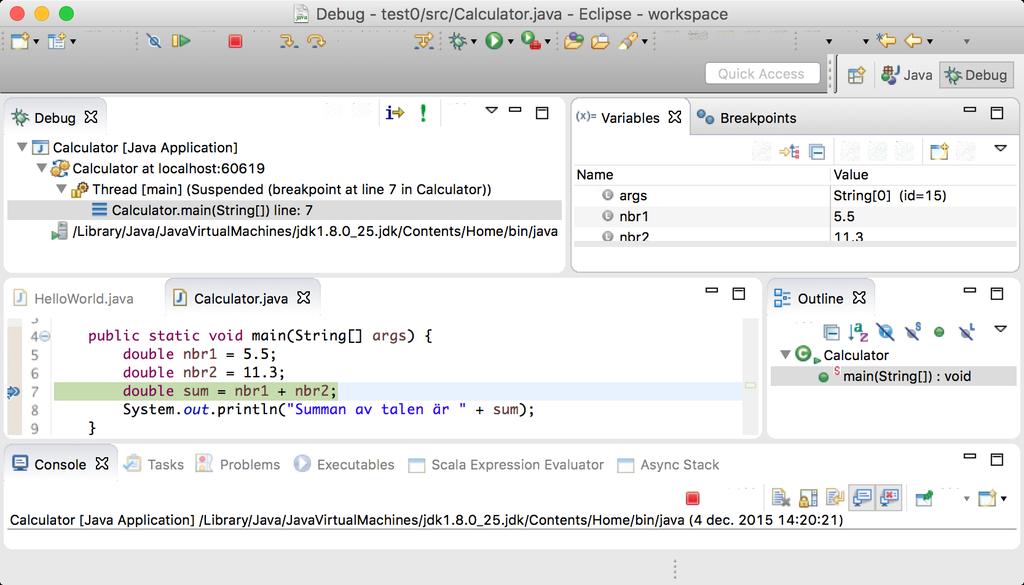The width and height of the screenshot is (1024, 585).
Task: Select the args variable row
Action: click(795, 195)
